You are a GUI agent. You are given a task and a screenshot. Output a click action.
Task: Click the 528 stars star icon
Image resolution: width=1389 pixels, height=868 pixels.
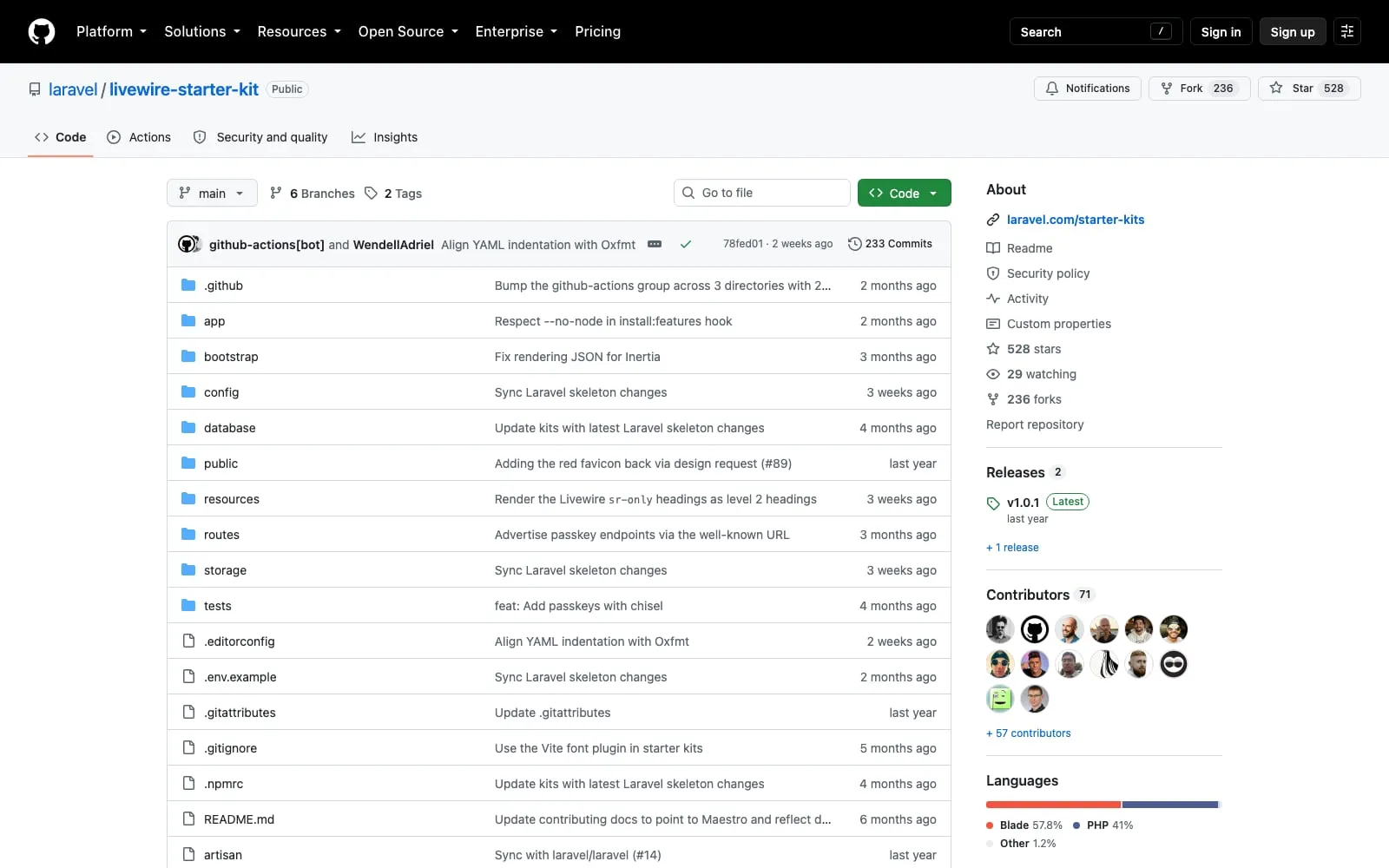[993, 349]
